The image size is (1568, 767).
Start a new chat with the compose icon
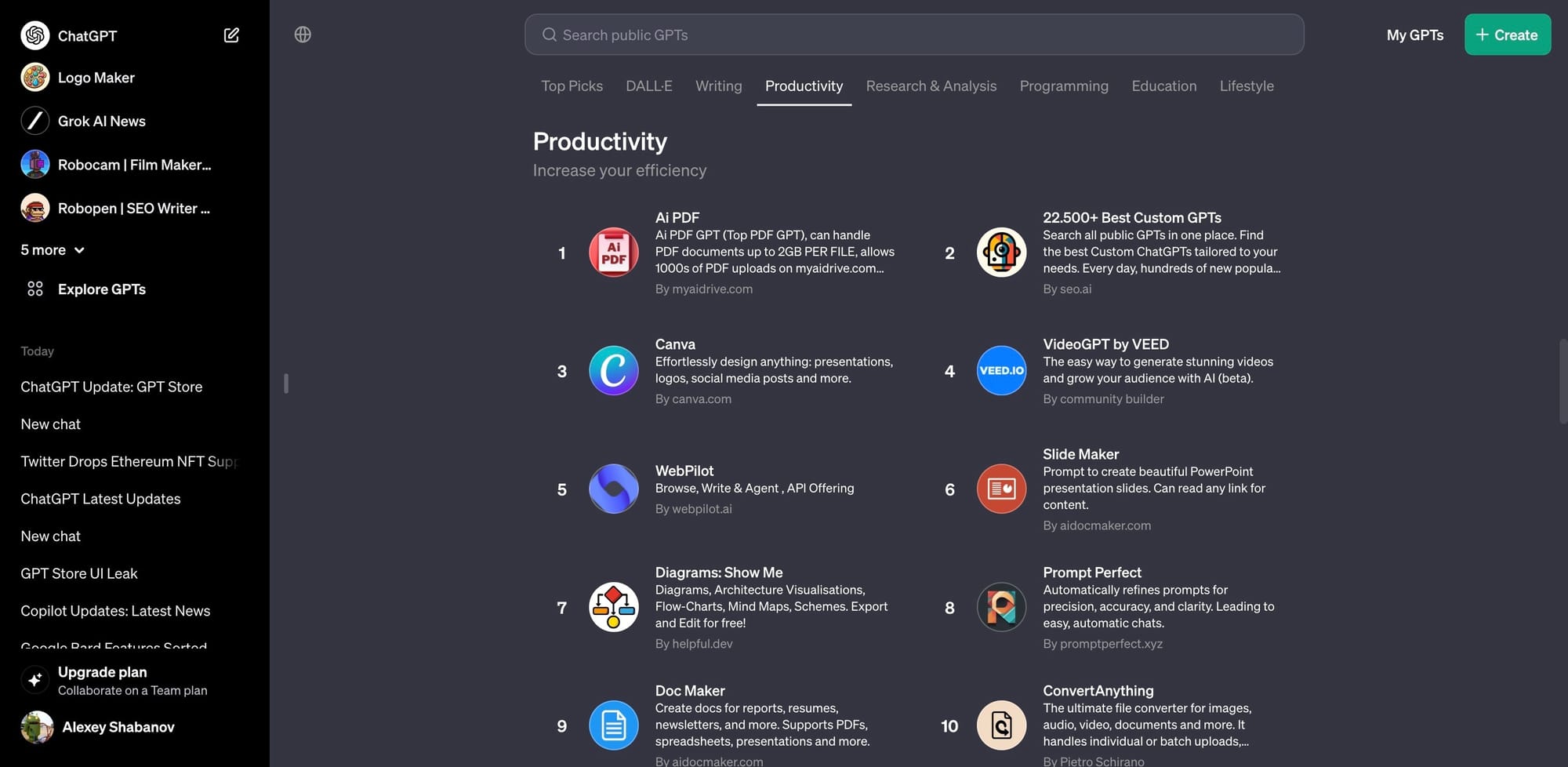[231, 35]
